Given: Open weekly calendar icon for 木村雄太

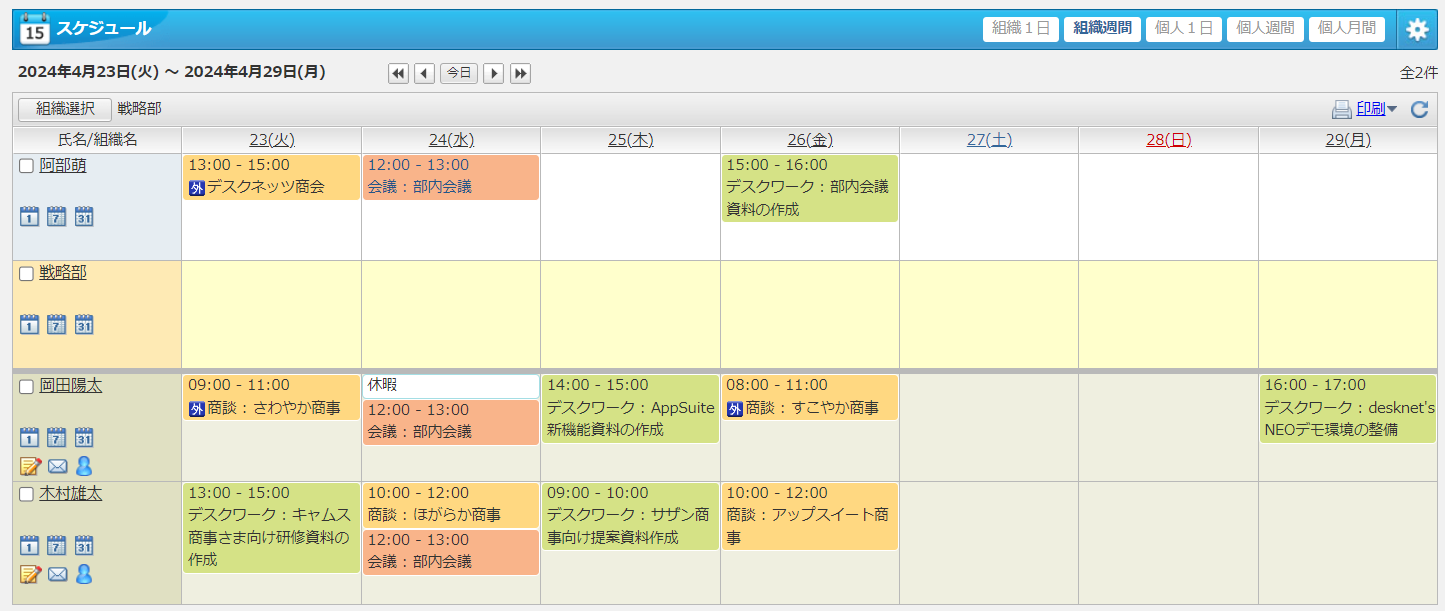Looking at the screenshot, I should click(x=57, y=545).
